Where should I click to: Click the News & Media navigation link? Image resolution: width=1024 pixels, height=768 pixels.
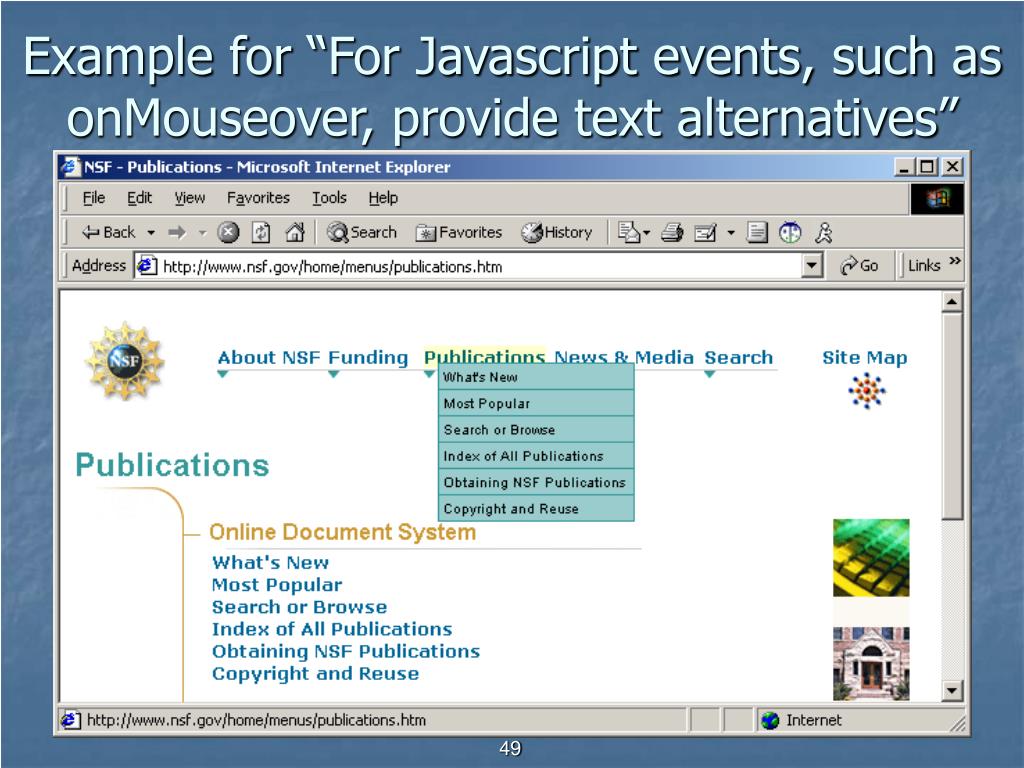[x=624, y=358]
